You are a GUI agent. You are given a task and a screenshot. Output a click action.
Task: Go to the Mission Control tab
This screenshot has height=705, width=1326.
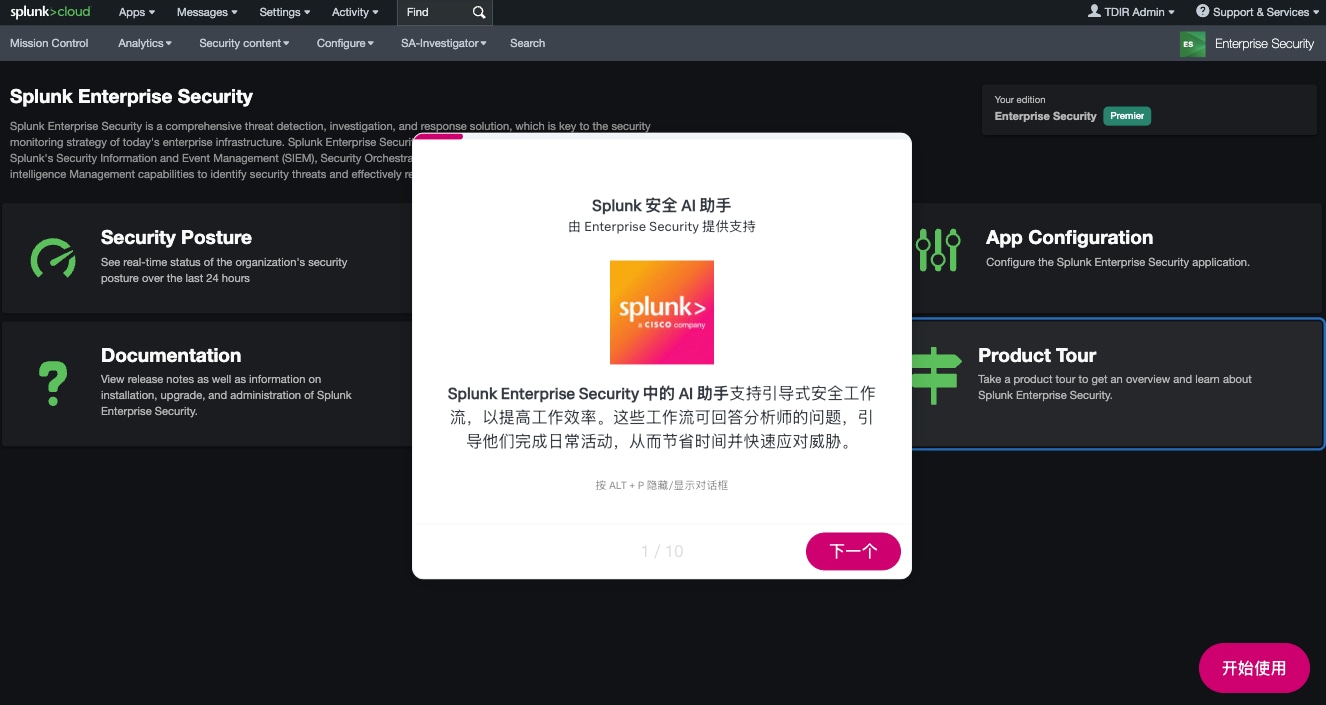coord(49,43)
